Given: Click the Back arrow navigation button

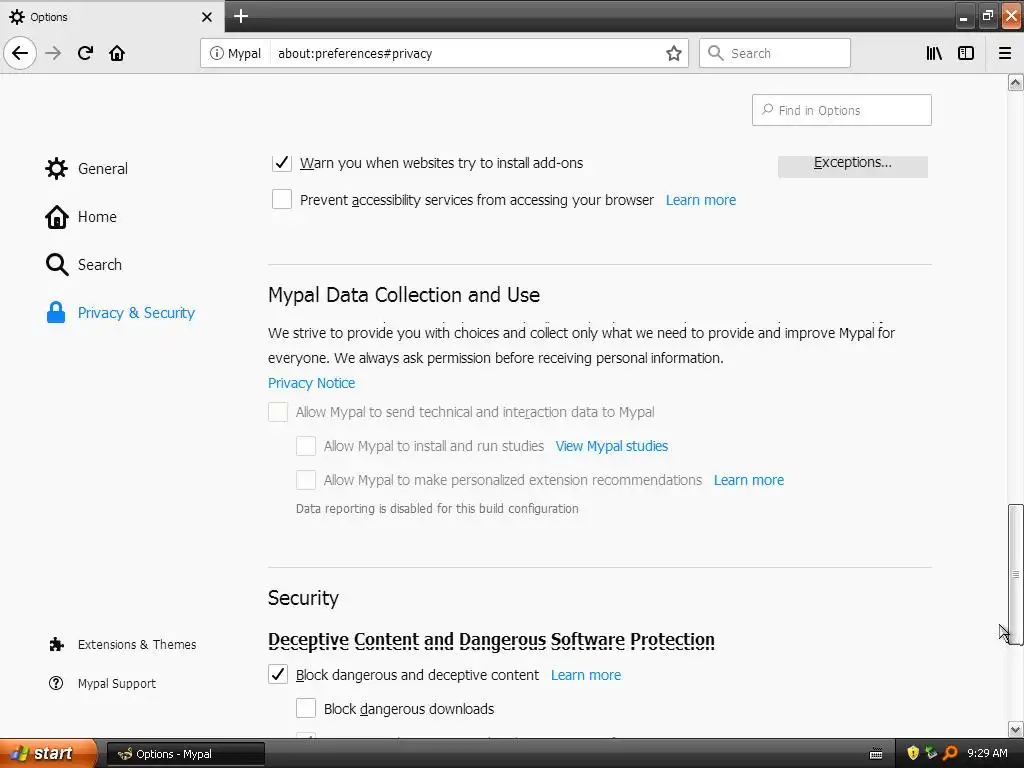Looking at the screenshot, I should coord(20,53).
